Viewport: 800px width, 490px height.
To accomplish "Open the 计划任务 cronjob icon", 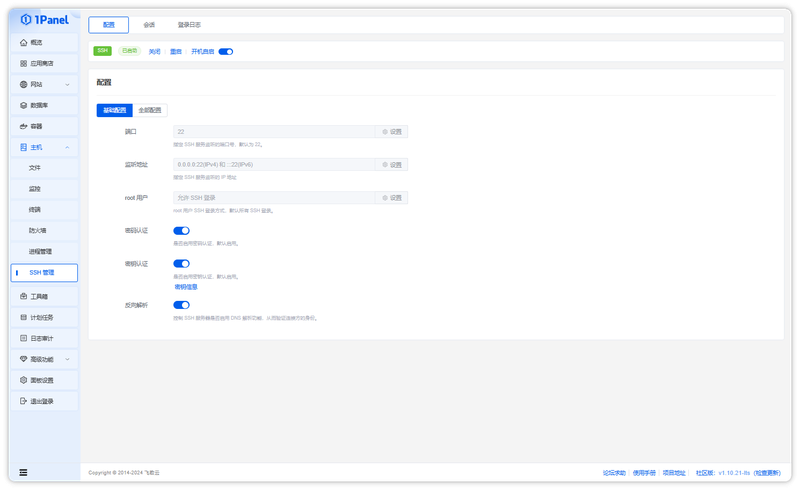I will click(23, 317).
